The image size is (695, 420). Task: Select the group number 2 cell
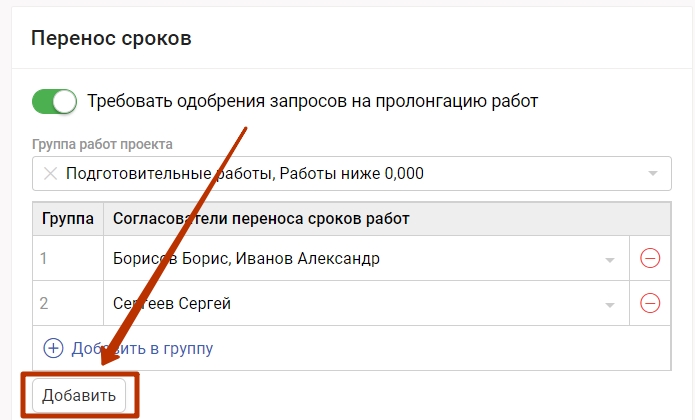(x=68, y=303)
